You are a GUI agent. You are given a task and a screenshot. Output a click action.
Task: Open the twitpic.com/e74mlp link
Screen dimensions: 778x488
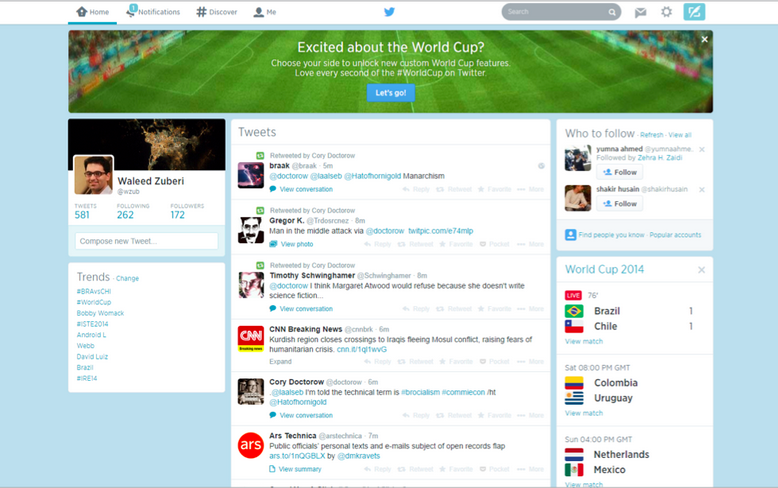(x=441, y=231)
